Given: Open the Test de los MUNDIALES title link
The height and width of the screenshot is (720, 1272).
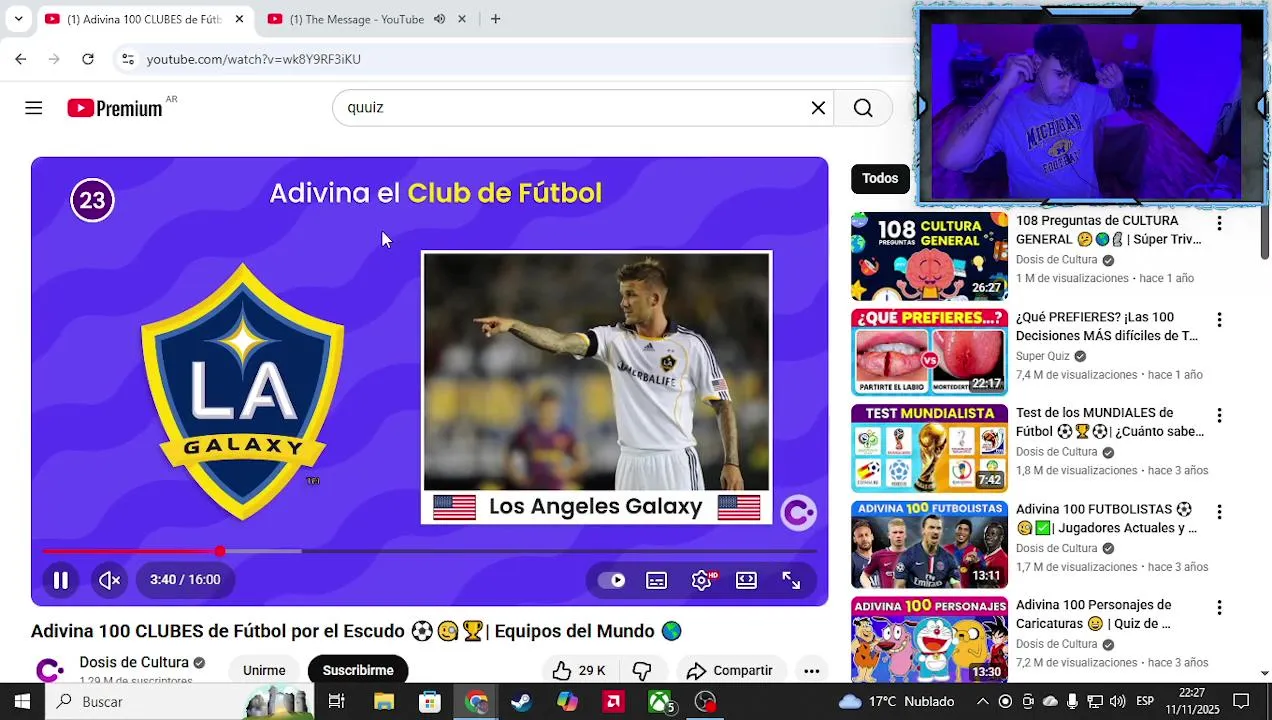Looking at the screenshot, I should point(1109,422).
